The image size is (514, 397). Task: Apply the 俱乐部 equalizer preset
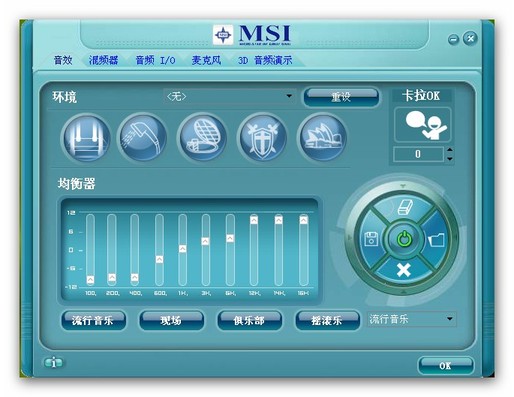coord(249,320)
